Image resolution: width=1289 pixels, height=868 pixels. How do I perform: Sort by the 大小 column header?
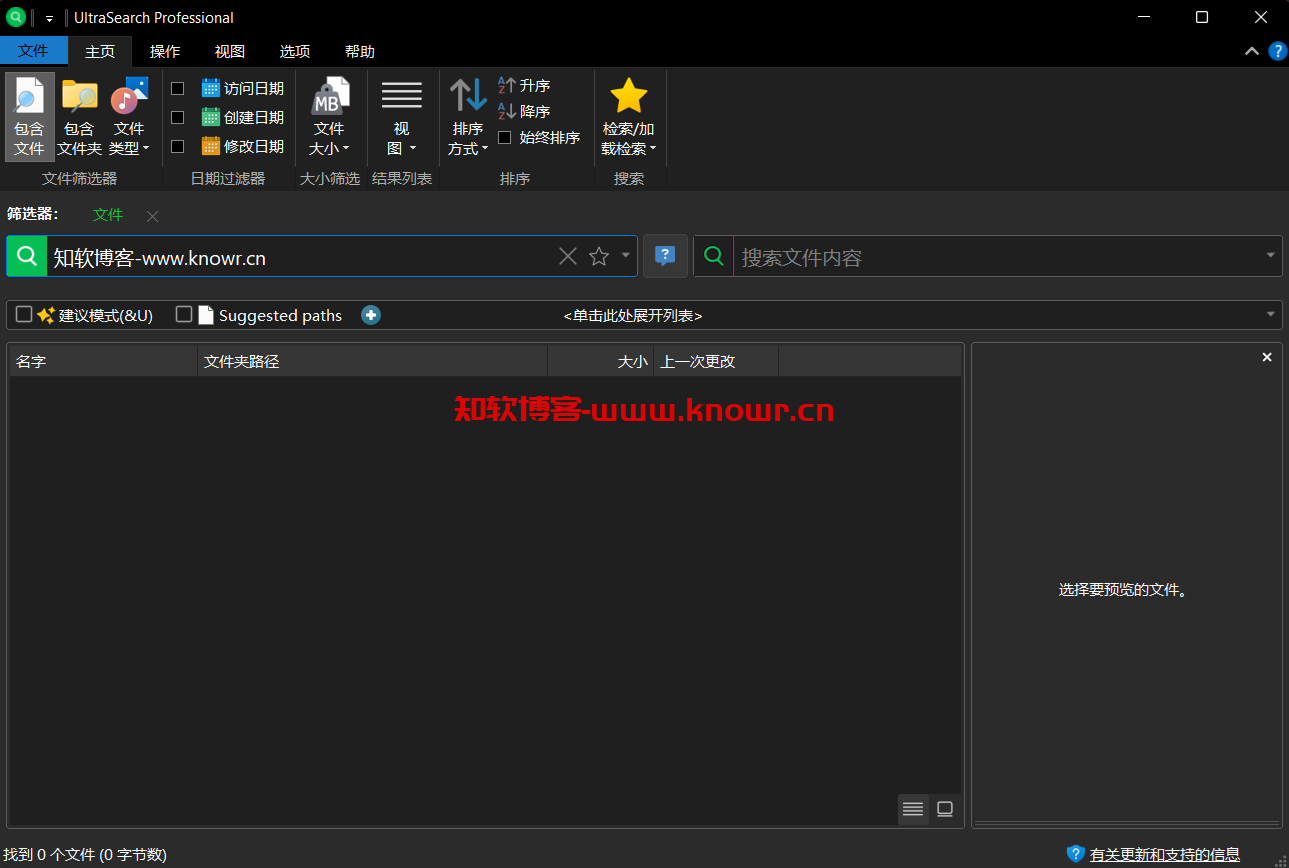601,361
